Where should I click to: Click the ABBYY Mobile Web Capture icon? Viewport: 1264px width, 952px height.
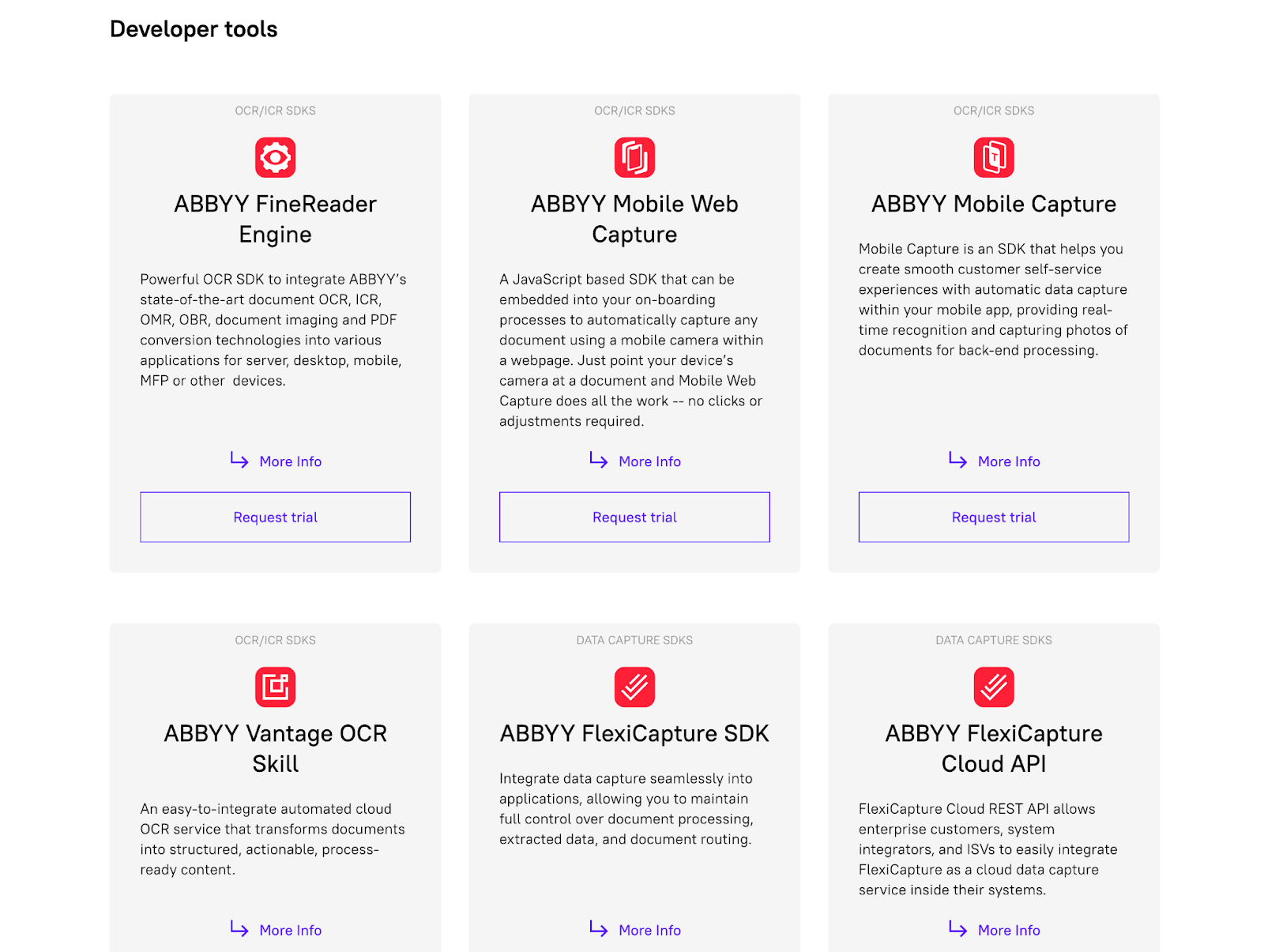634,157
